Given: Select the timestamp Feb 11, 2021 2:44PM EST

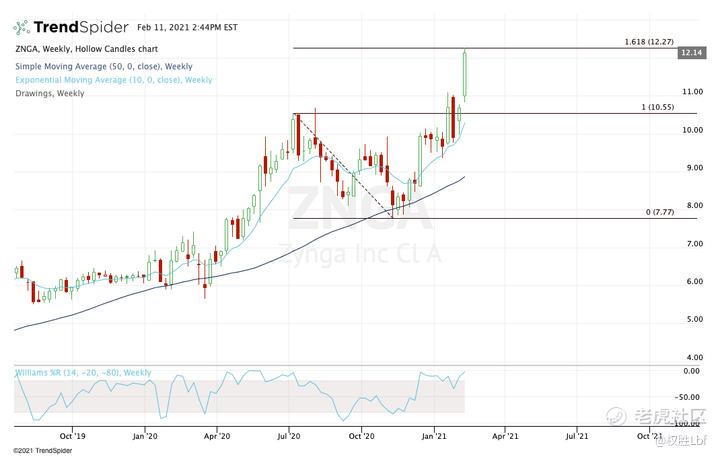Looking at the screenshot, I should tap(187, 28).
